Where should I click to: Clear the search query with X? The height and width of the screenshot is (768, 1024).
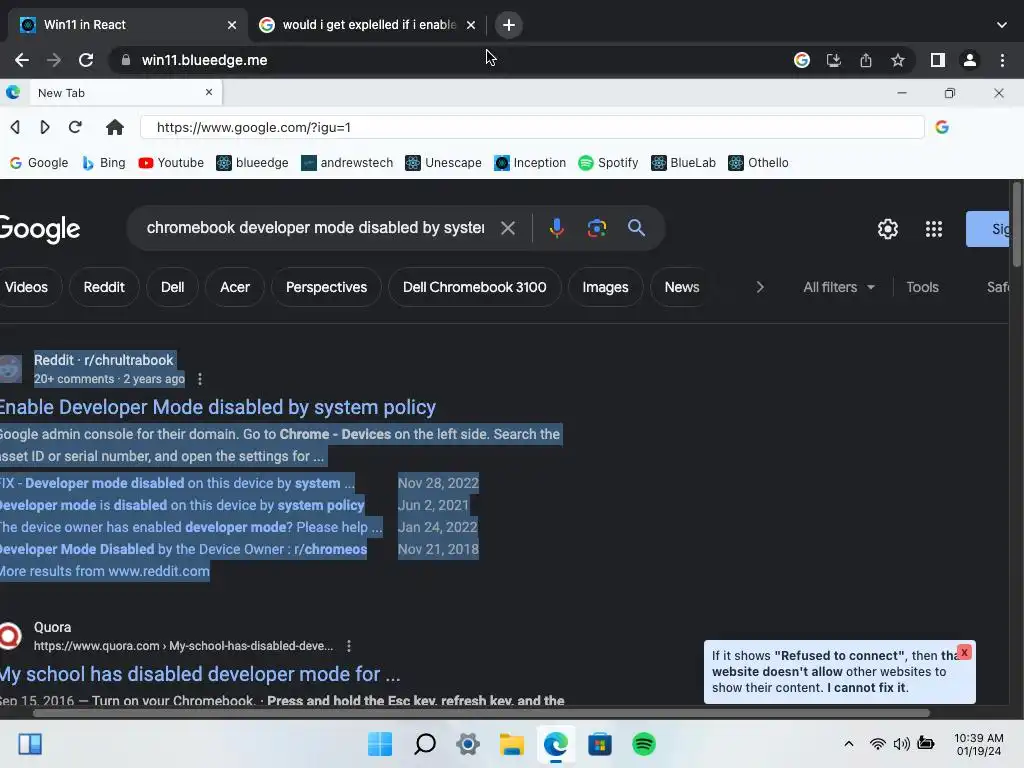tap(507, 228)
